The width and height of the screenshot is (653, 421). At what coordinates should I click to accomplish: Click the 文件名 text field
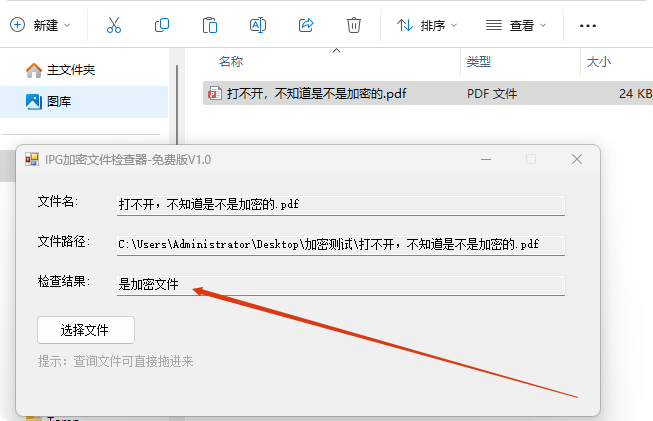click(x=341, y=205)
